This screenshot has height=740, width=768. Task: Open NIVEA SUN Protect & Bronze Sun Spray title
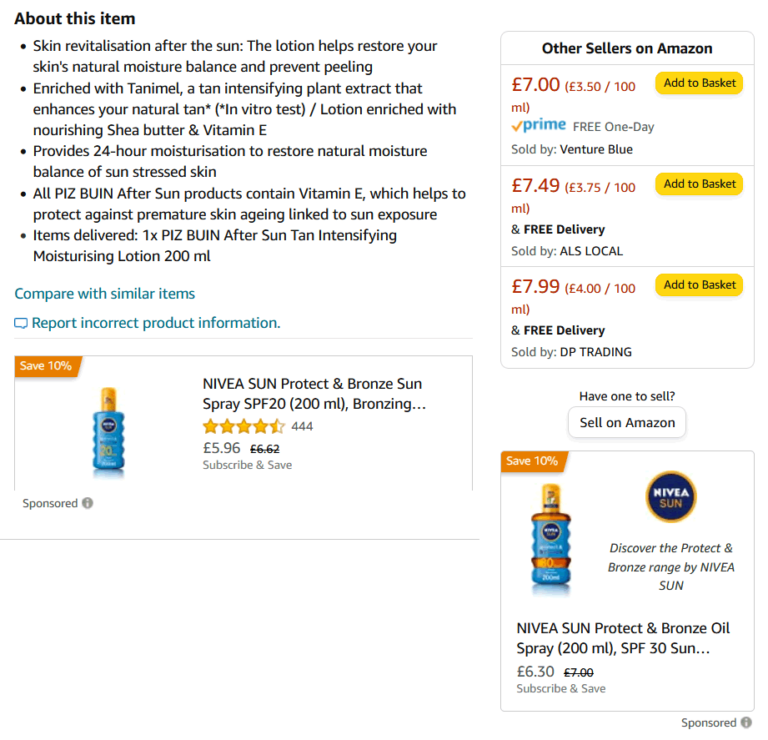pos(314,394)
